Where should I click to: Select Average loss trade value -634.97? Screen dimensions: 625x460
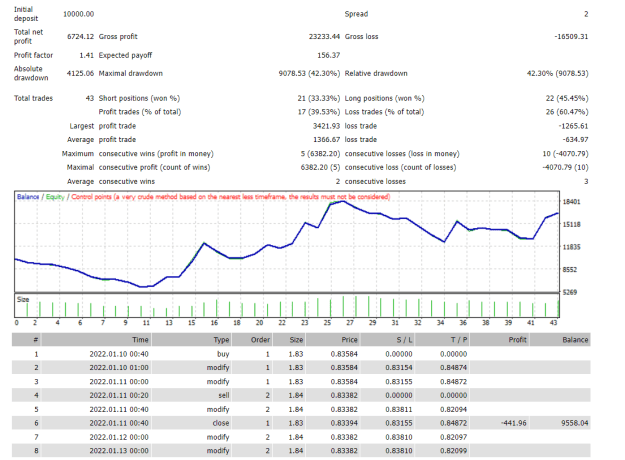tap(575, 140)
